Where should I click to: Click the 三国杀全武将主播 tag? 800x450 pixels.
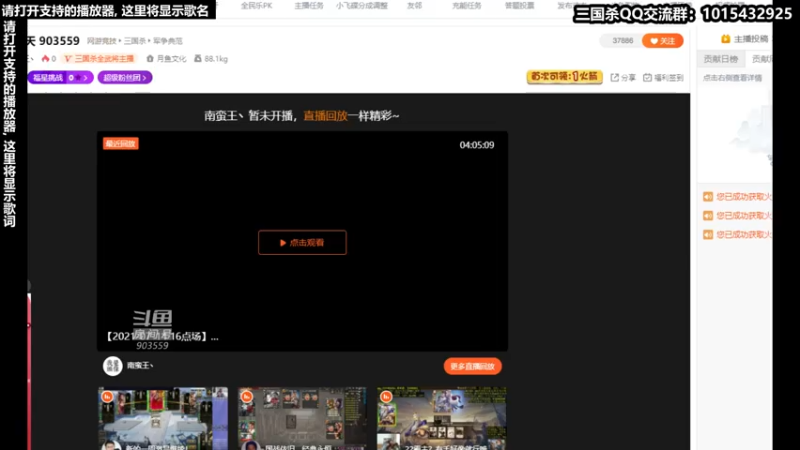point(99,59)
